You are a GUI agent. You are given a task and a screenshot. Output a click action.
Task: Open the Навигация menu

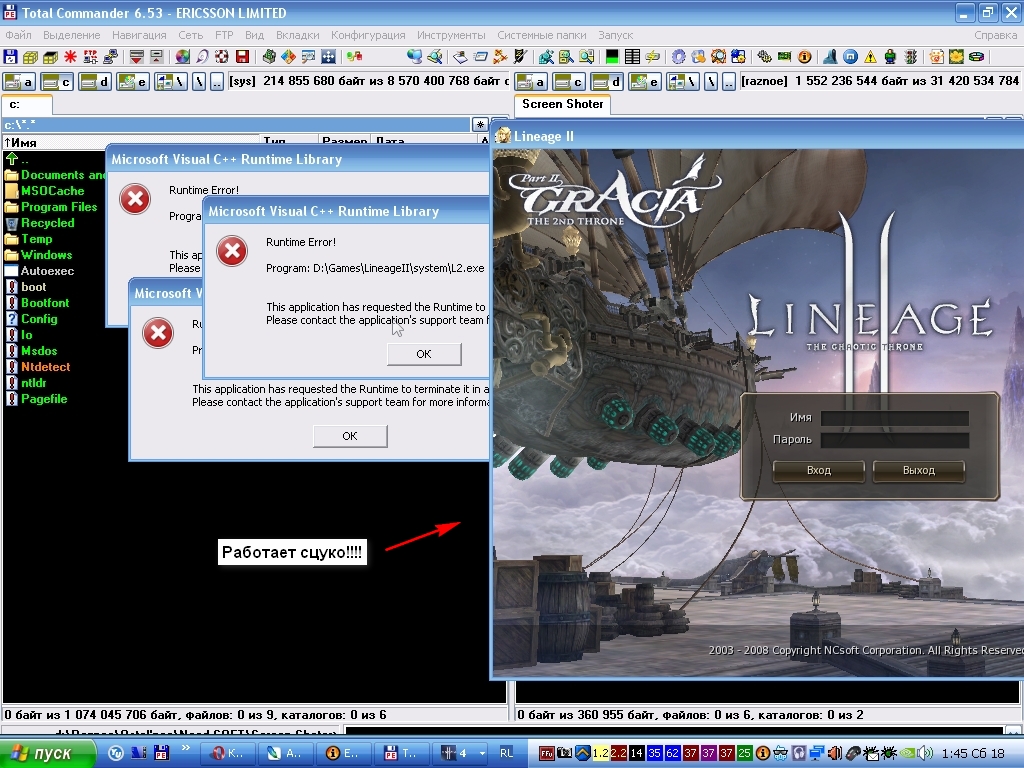[x=139, y=35]
